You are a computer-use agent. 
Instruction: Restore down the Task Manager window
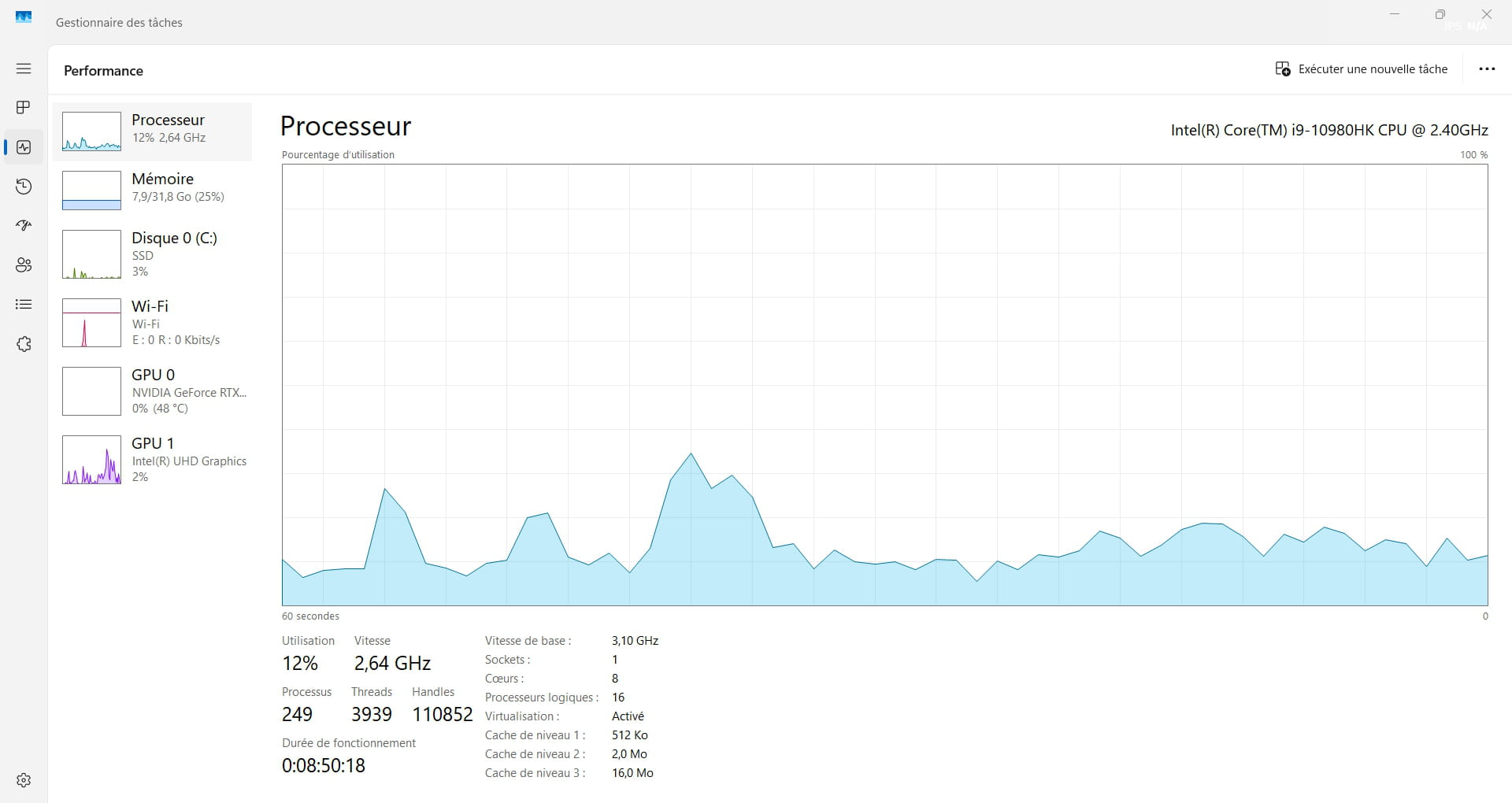click(1440, 14)
